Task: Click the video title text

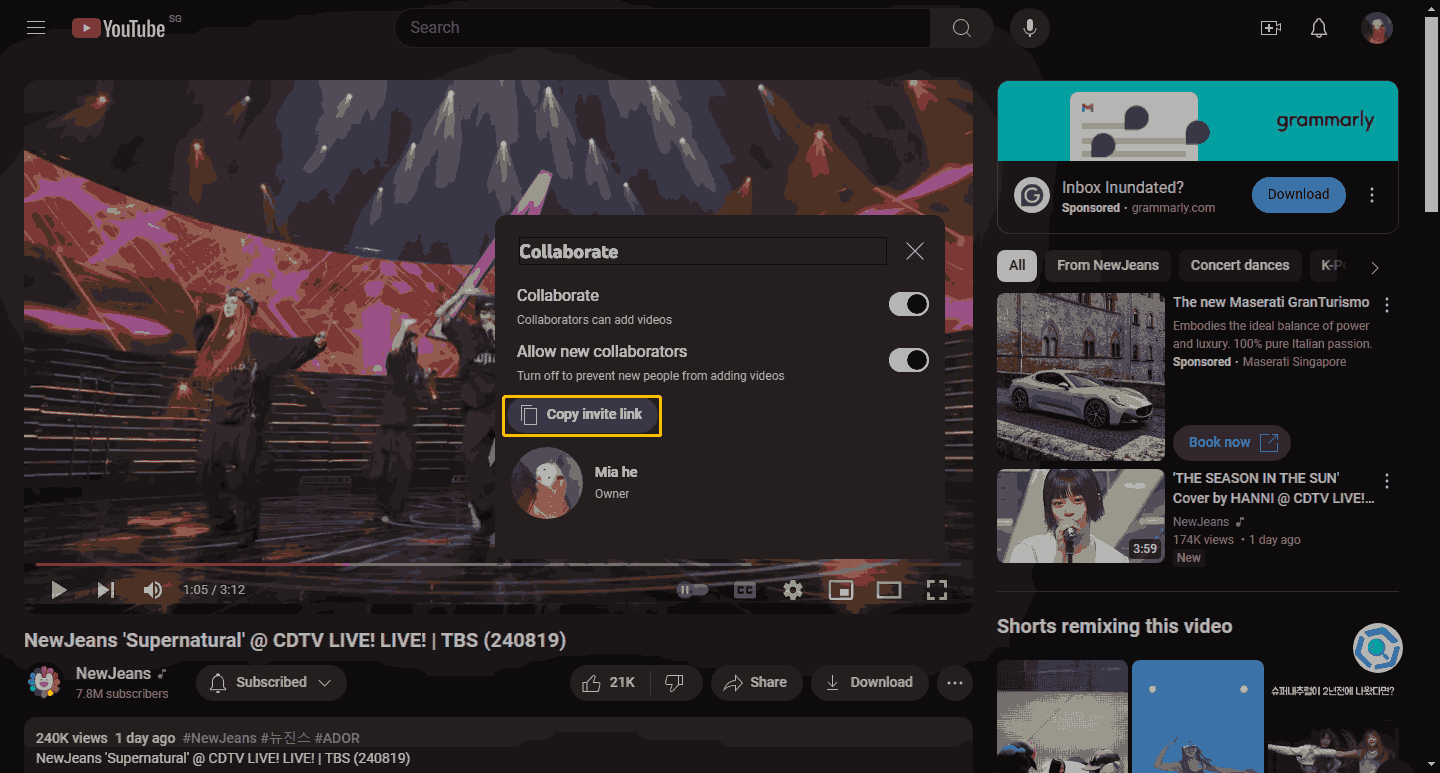Action: click(x=295, y=640)
